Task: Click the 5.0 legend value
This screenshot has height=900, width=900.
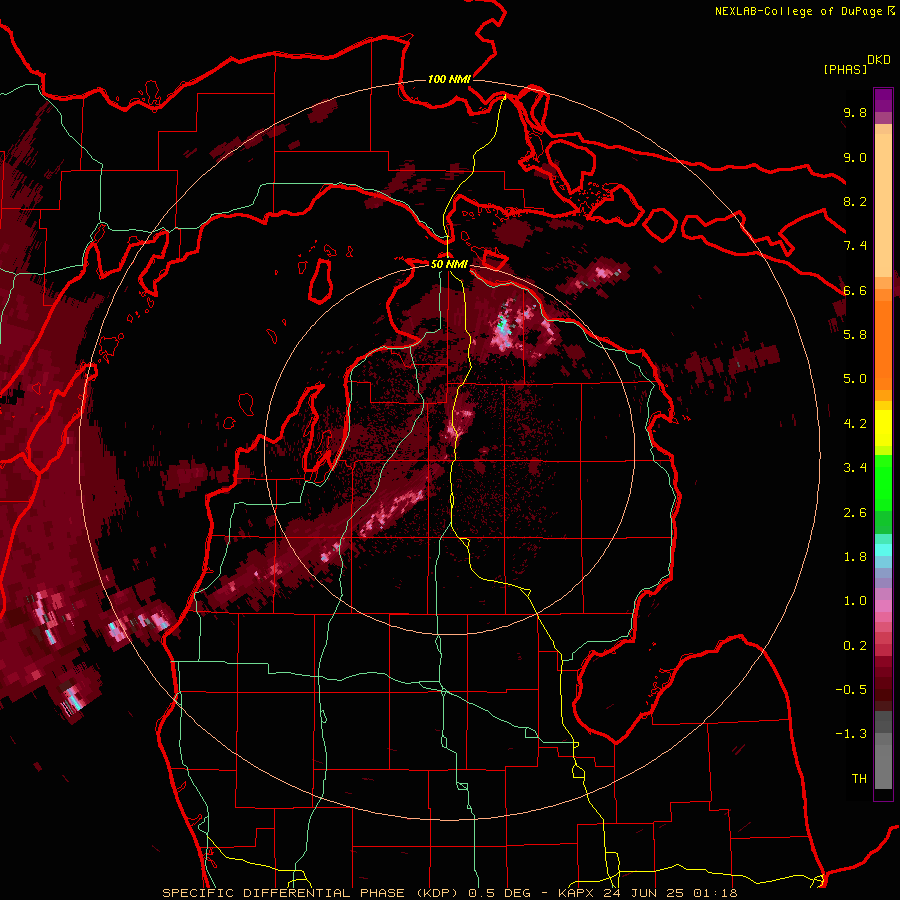Action: pyautogui.click(x=855, y=379)
